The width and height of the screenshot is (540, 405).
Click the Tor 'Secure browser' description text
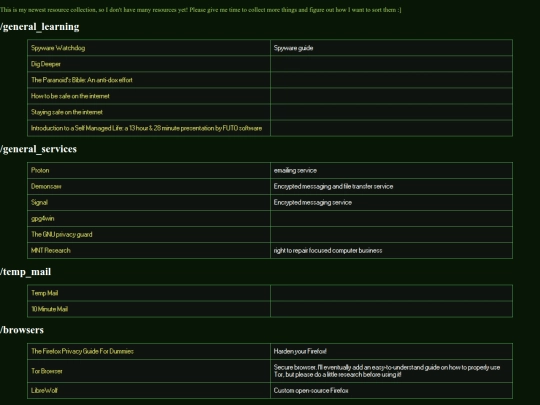[387, 371]
